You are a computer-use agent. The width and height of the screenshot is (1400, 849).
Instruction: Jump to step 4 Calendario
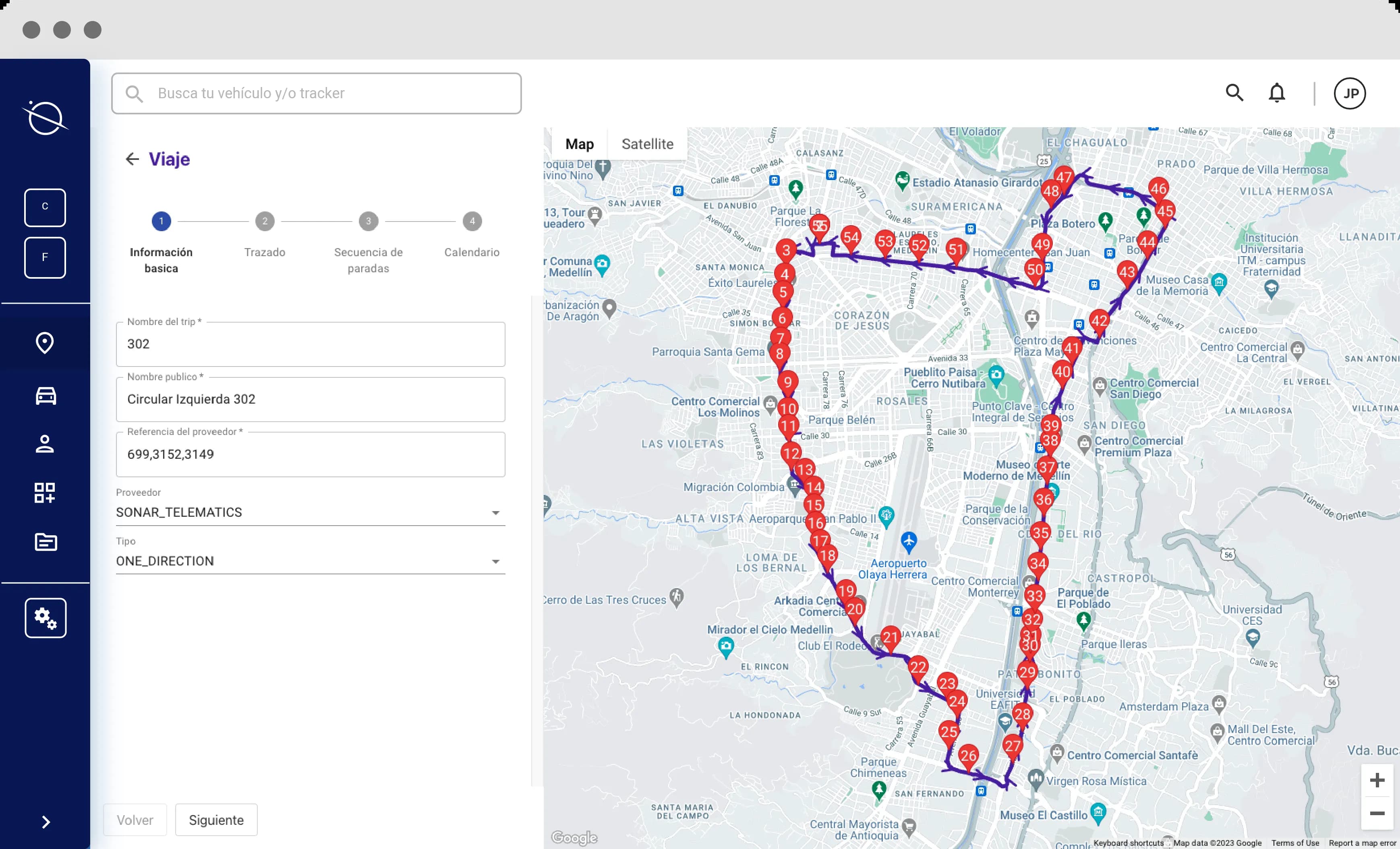tap(472, 222)
